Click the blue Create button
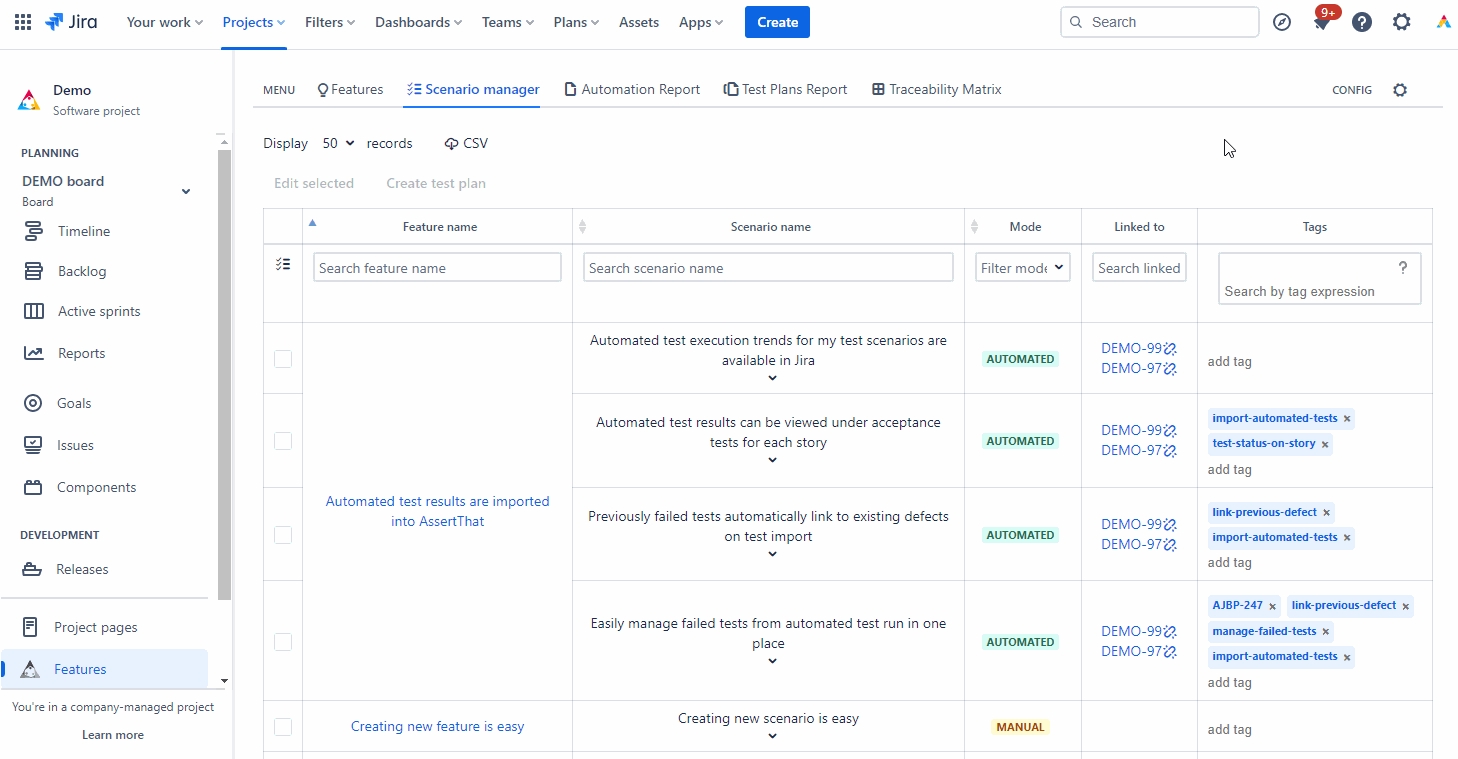1458x759 pixels. point(777,21)
